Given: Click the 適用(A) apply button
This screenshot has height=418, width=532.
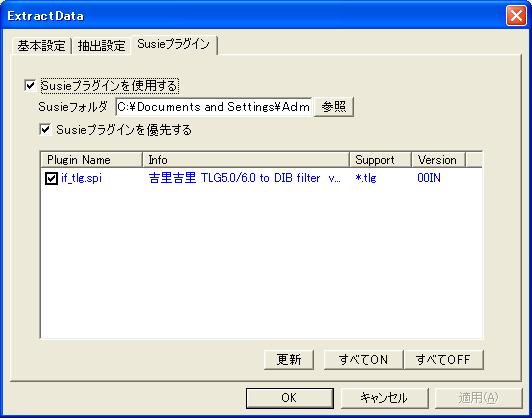Looking at the screenshot, I should (x=478, y=398).
